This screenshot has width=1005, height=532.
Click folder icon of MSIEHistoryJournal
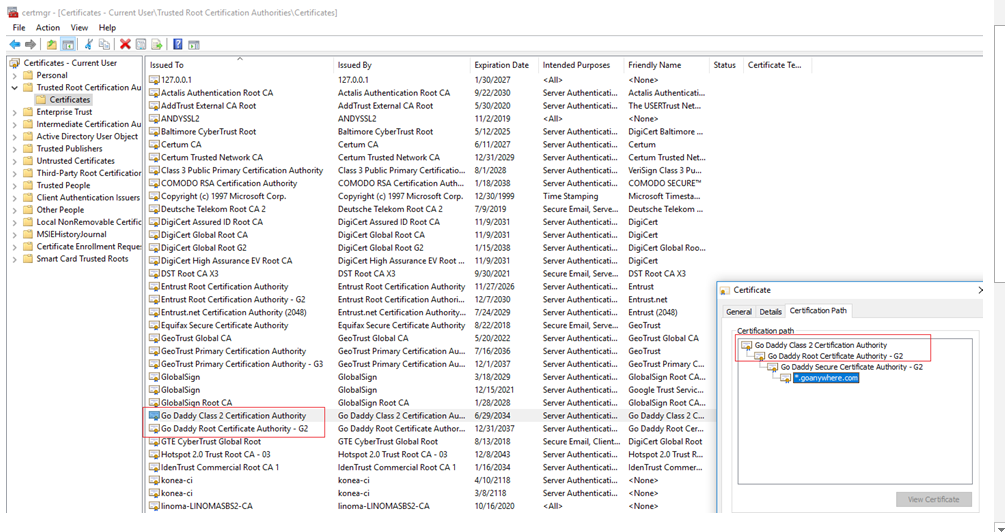[28, 234]
